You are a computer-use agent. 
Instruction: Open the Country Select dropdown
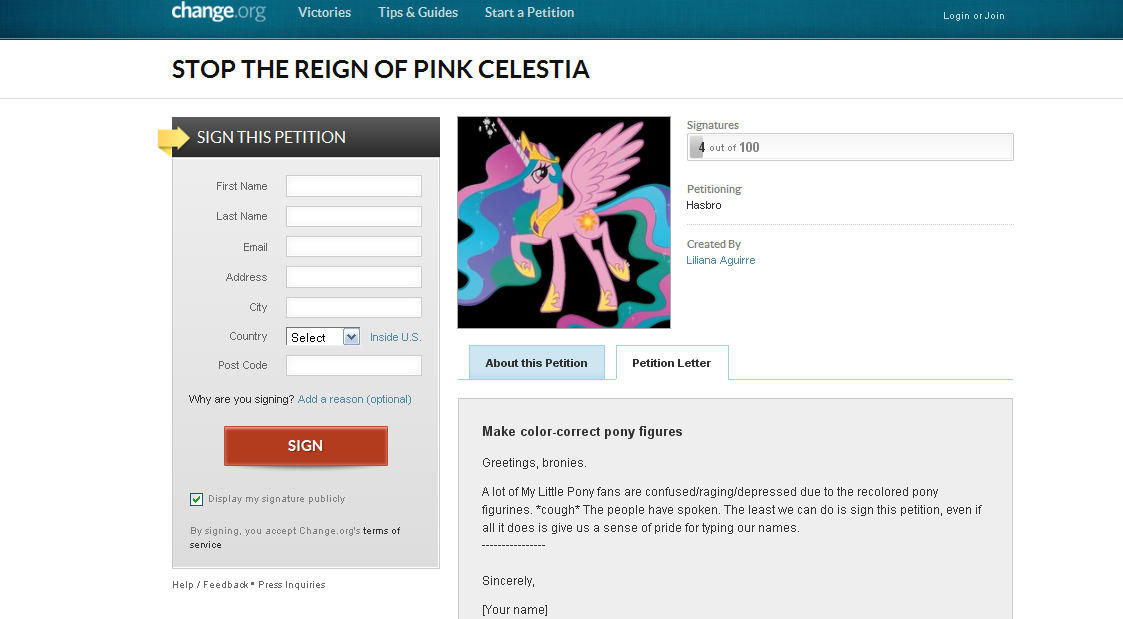click(322, 337)
